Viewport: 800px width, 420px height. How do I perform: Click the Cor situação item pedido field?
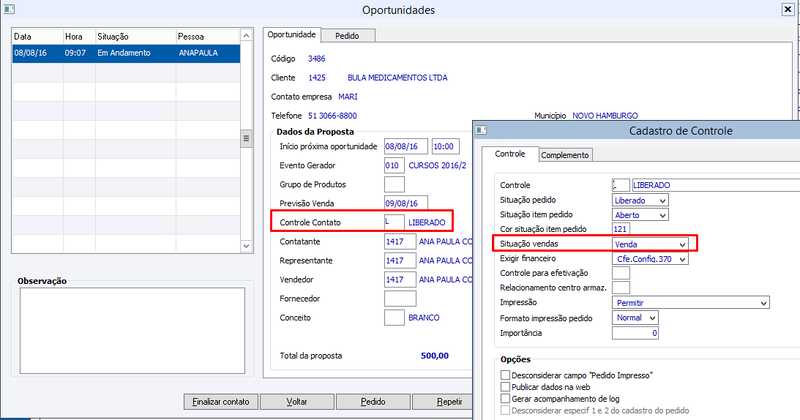620,229
